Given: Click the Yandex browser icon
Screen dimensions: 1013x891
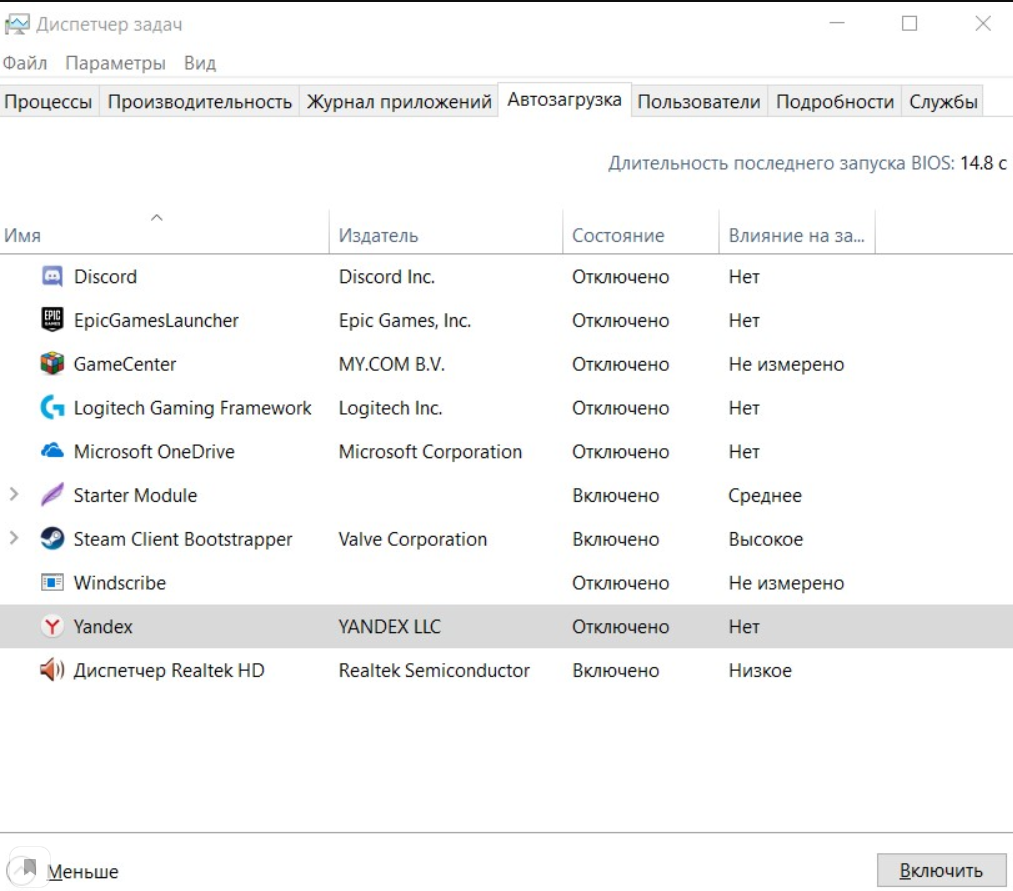Looking at the screenshot, I should point(52,626).
